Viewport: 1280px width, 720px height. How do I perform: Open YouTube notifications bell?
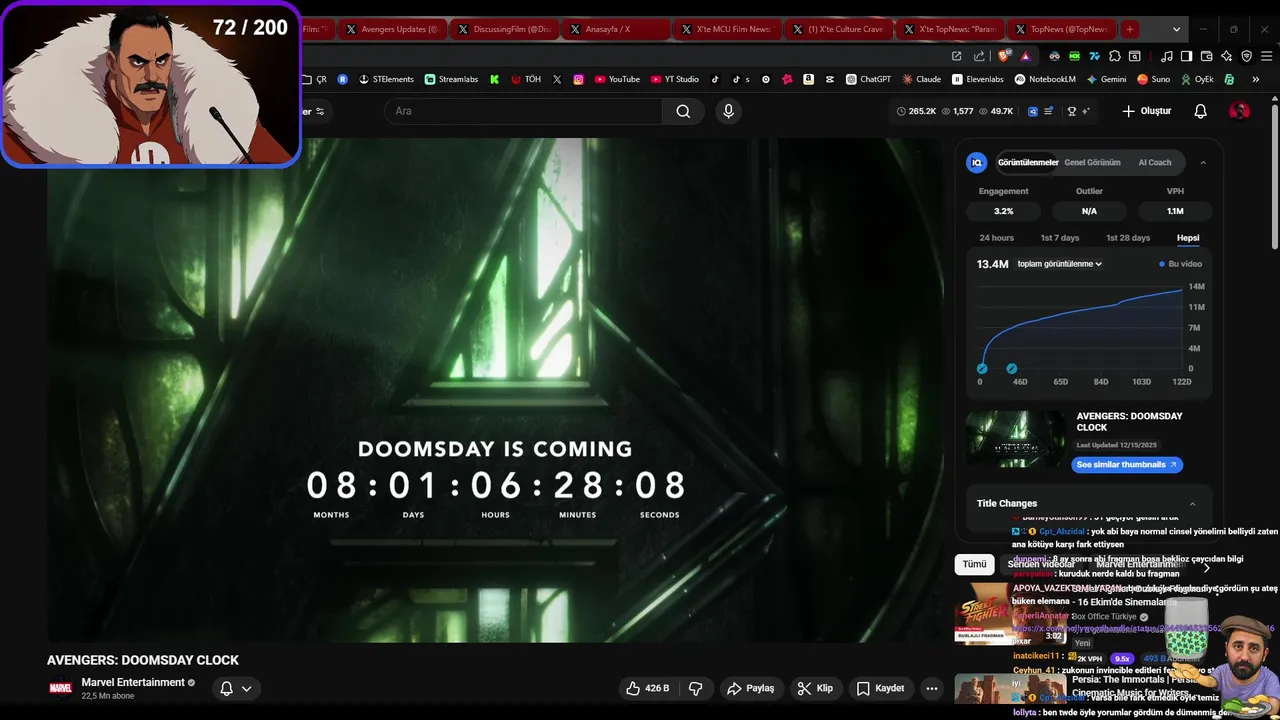click(1201, 111)
